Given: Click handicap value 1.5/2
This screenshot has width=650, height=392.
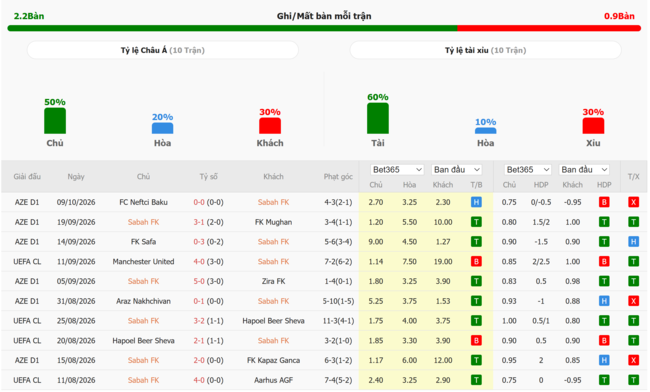Looking at the screenshot, I should click(541, 222).
